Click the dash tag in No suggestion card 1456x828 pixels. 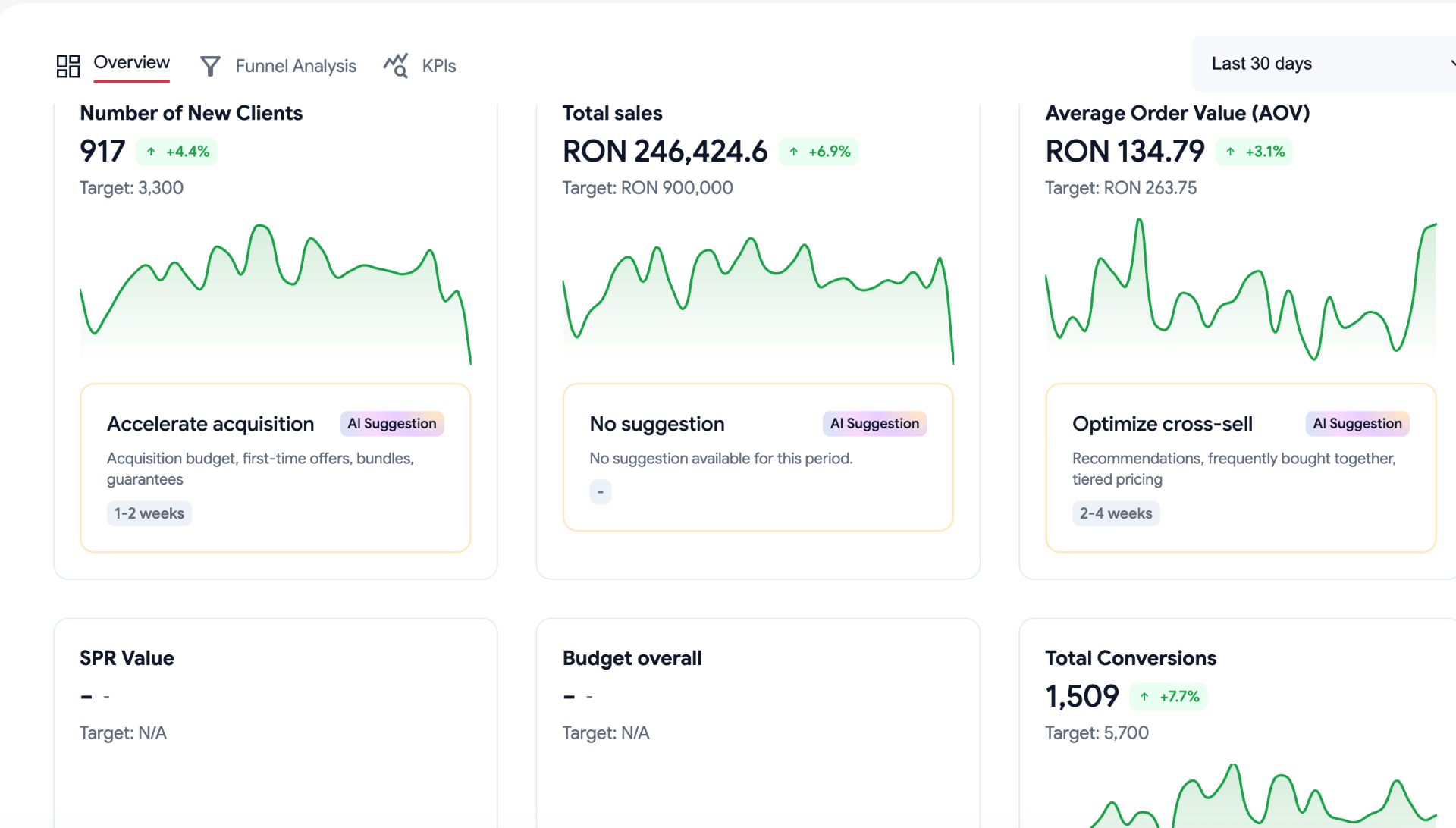coord(601,492)
